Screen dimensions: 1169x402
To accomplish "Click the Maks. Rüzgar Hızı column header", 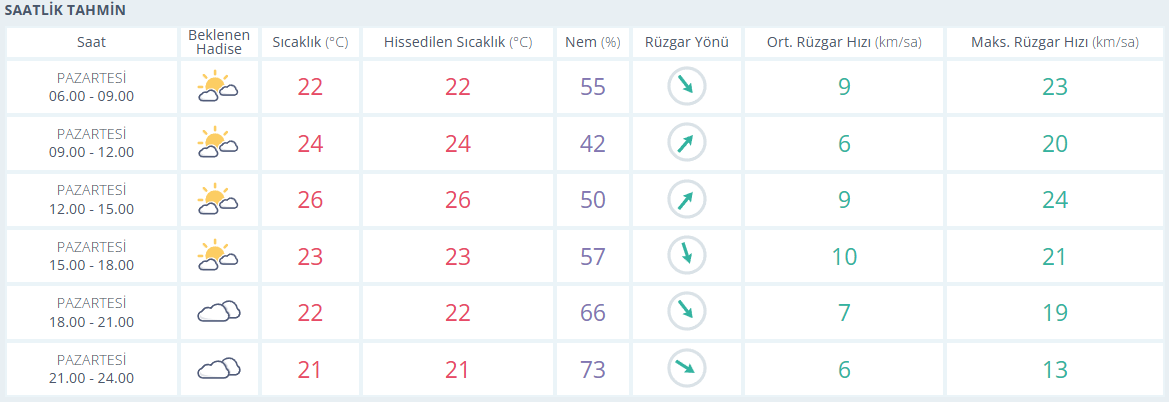I will pyautogui.click(x=1055, y=42).
